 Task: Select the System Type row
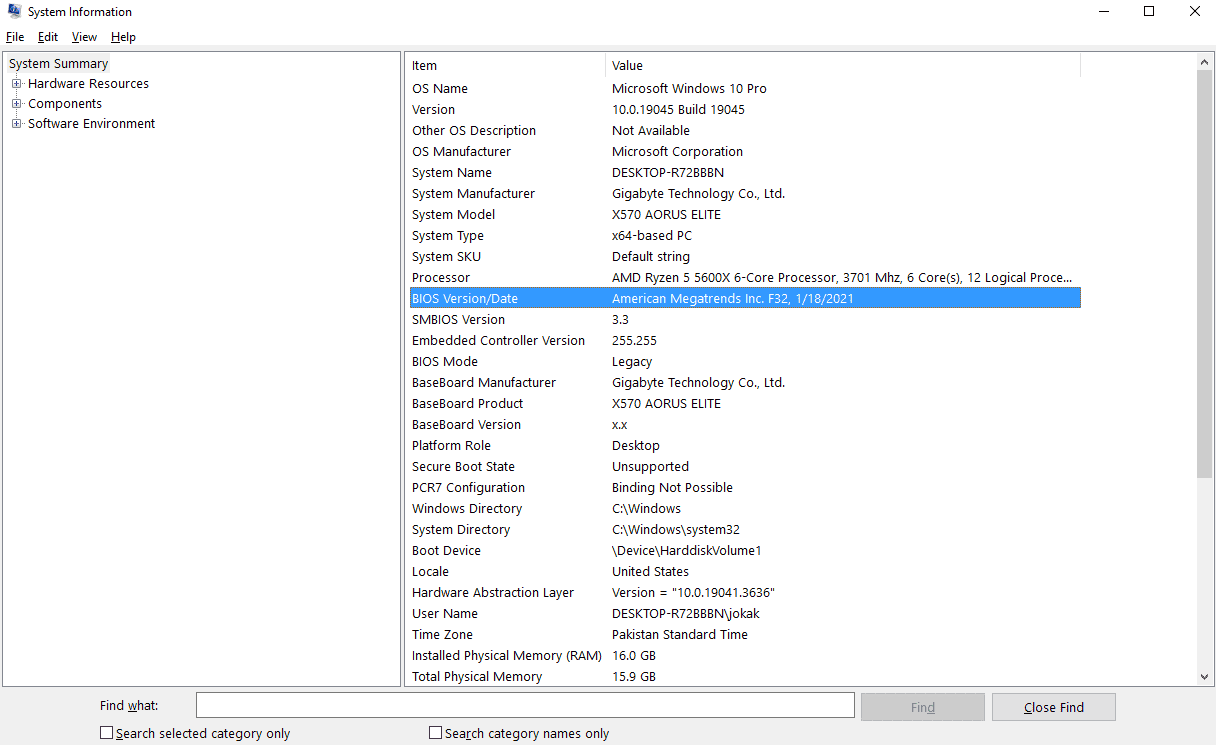(x=744, y=235)
